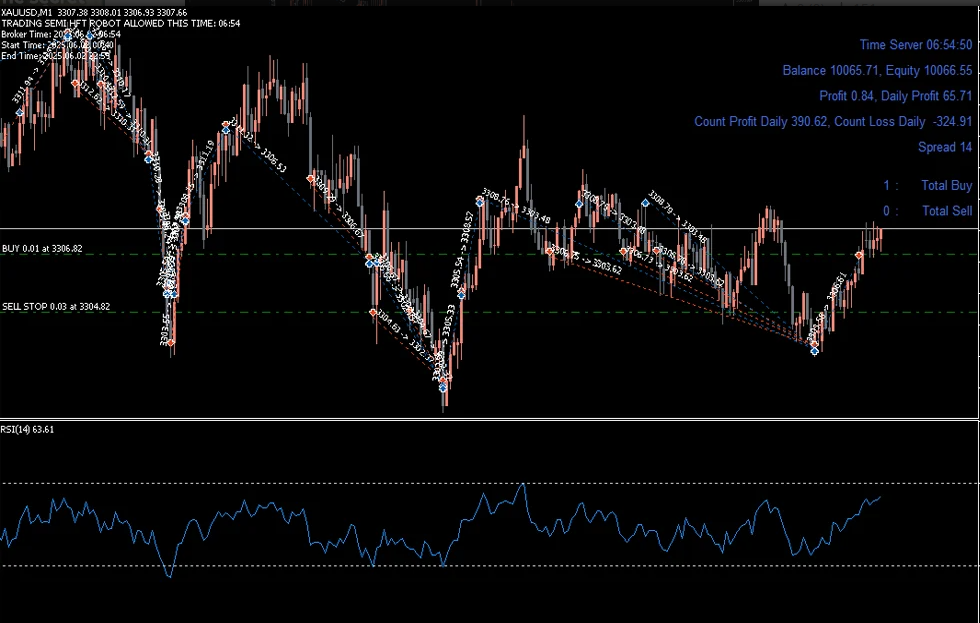Viewport: 980px width, 623px height.
Task: Select the Total Buy counter label
Action: [x=946, y=185]
